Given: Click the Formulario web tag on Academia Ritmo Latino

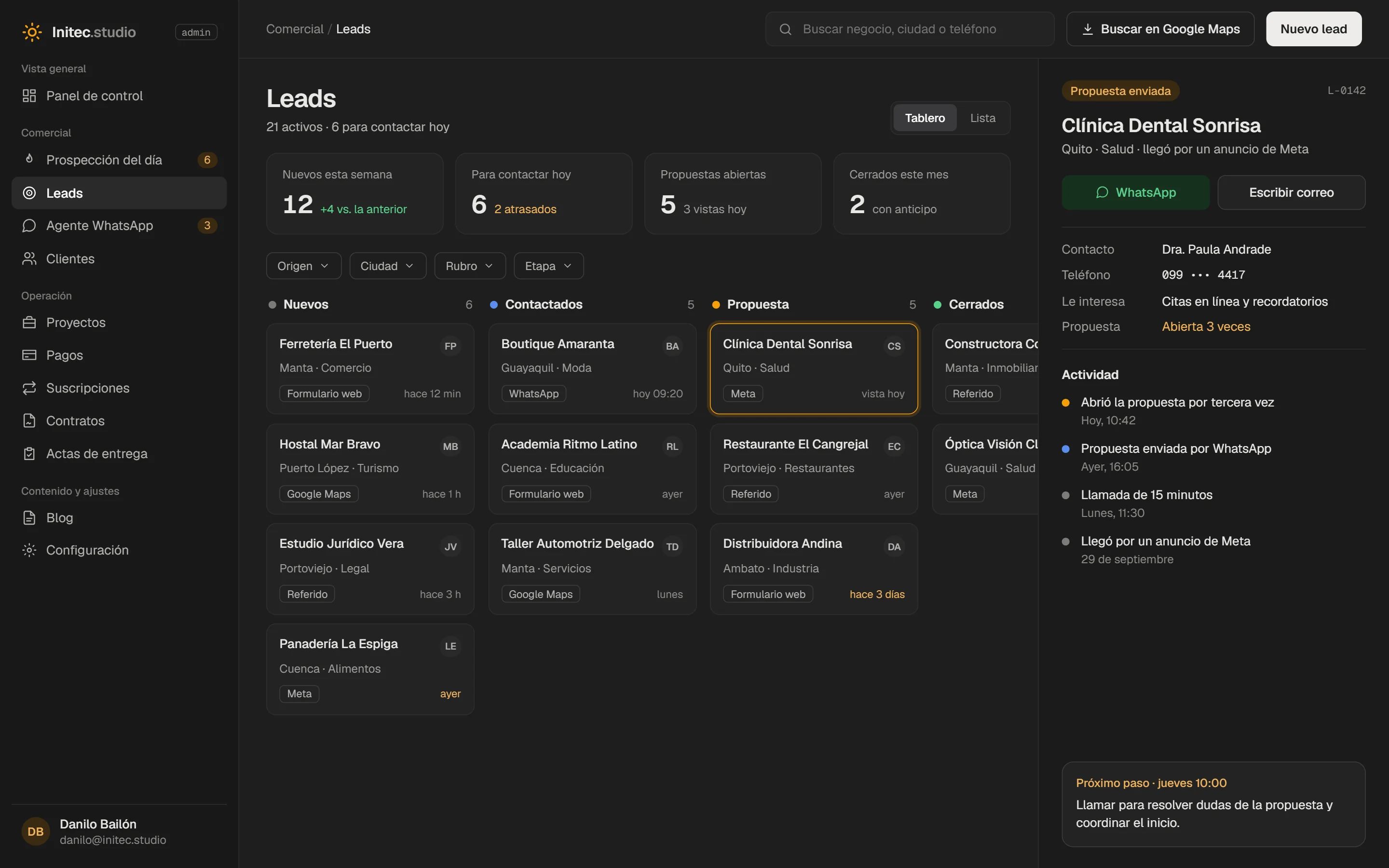Looking at the screenshot, I should [x=546, y=494].
